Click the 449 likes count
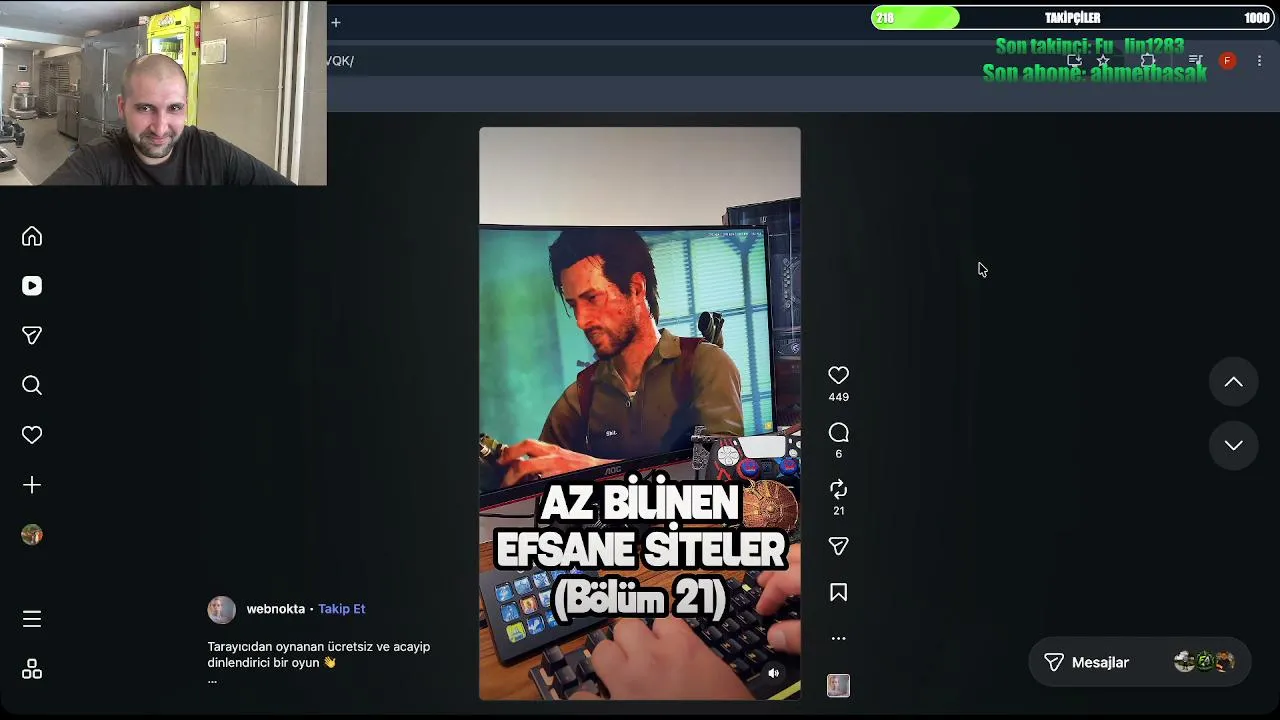1280x720 pixels. [x=838, y=397]
